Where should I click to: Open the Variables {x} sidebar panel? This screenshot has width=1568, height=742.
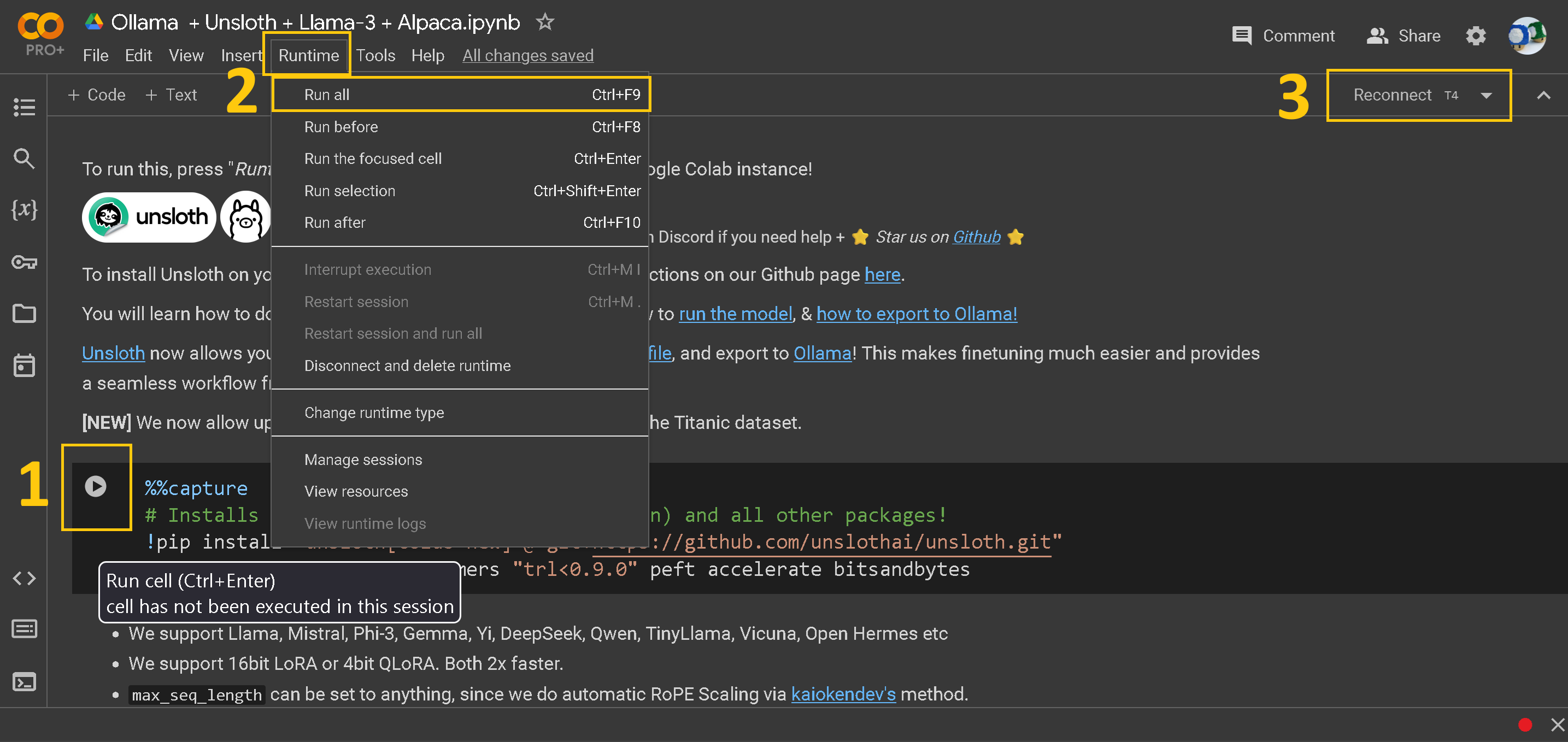click(x=24, y=209)
